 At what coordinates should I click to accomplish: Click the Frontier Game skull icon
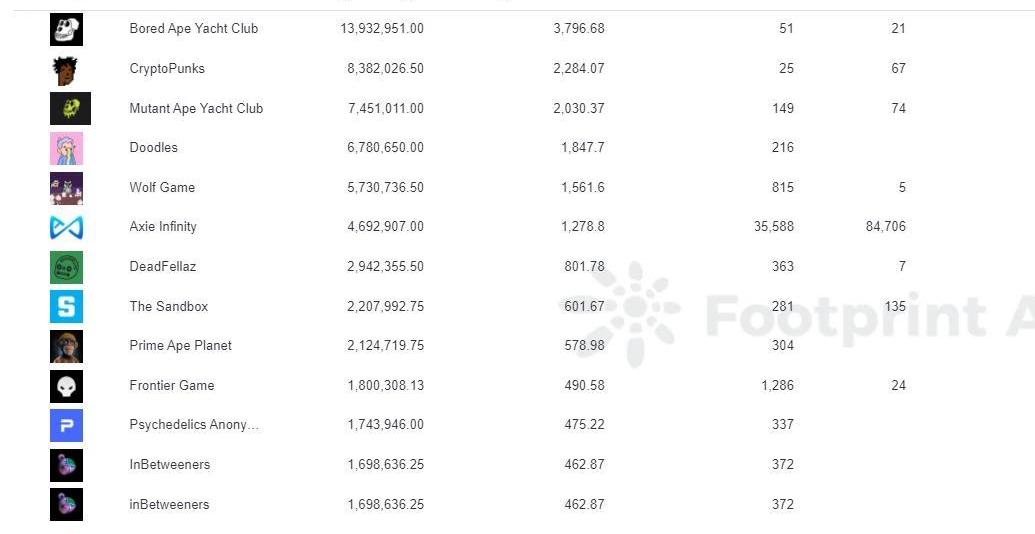(x=67, y=386)
